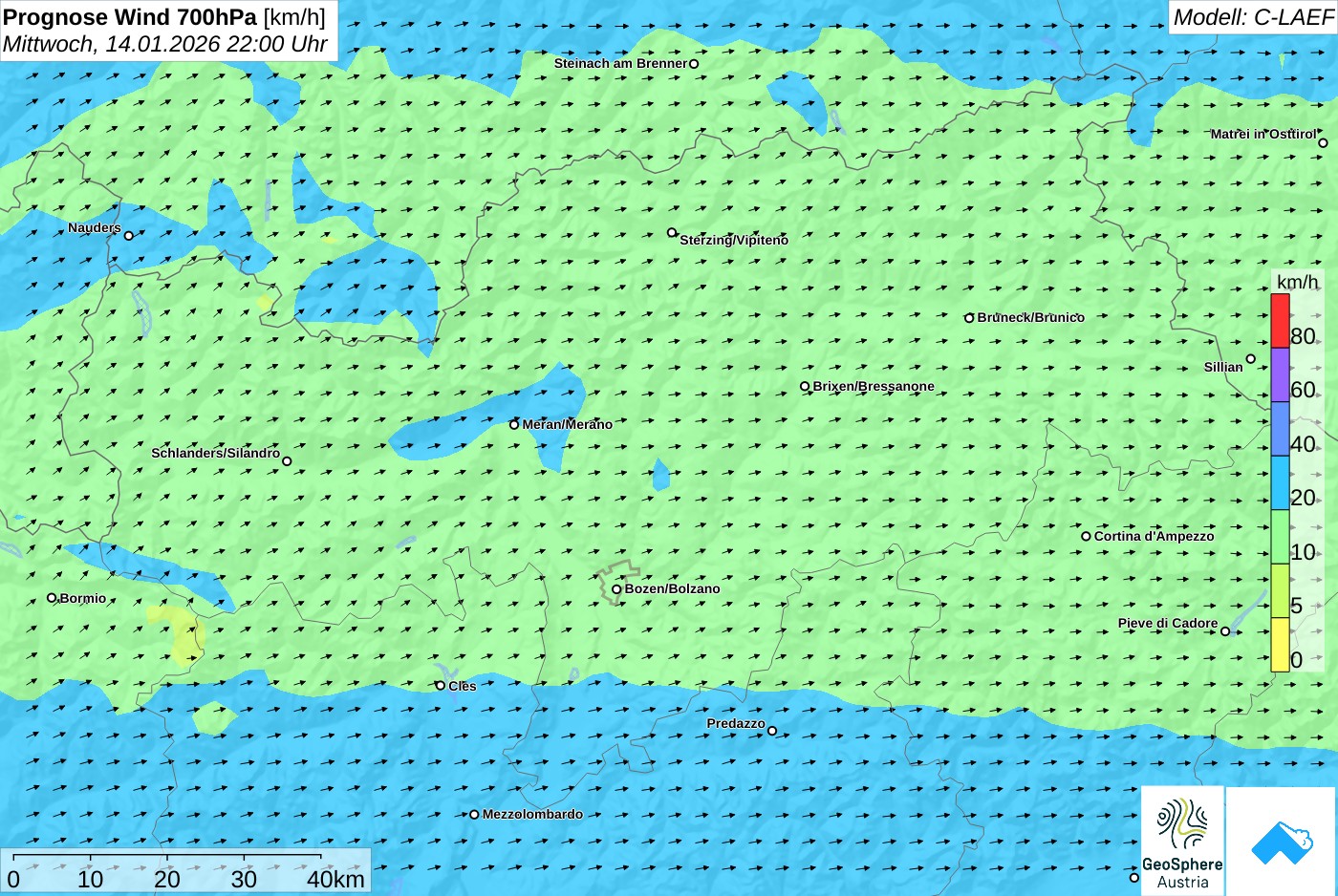Select the Pieve di Cadore marker
This screenshot has width=1338, height=896.
tap(1225, 630)
